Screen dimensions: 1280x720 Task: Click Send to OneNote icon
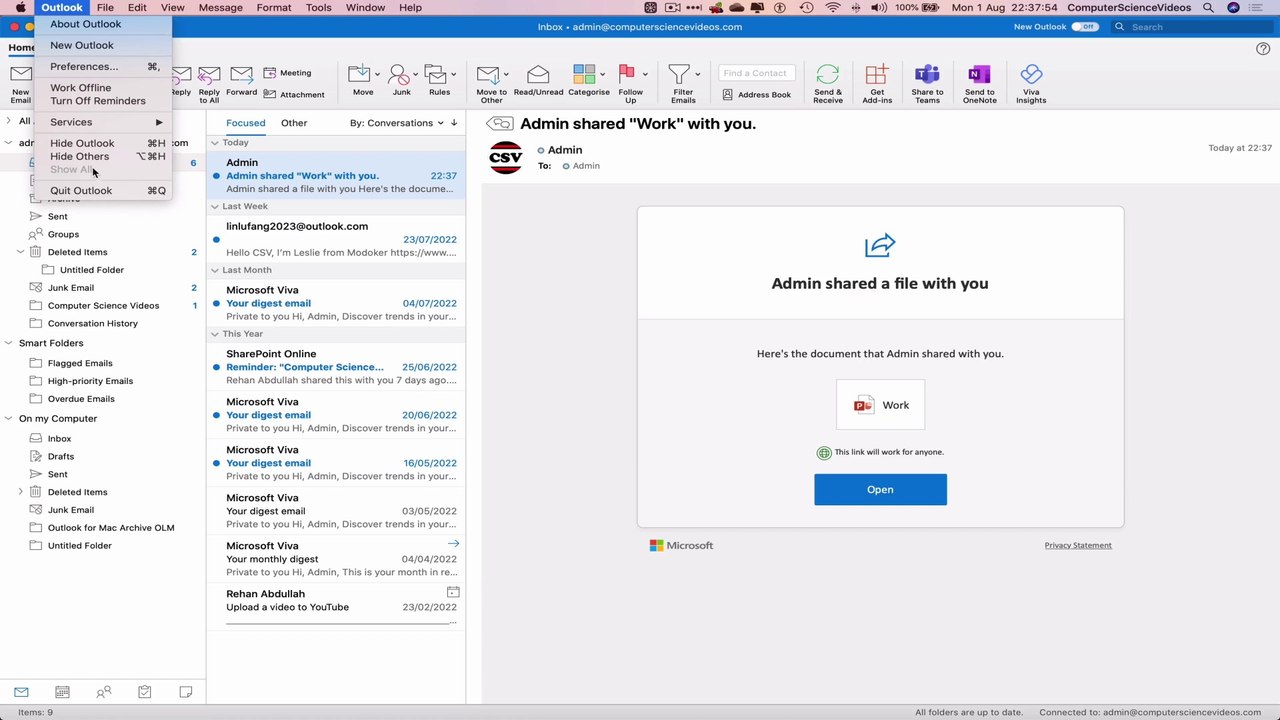[x=979, y=74]
